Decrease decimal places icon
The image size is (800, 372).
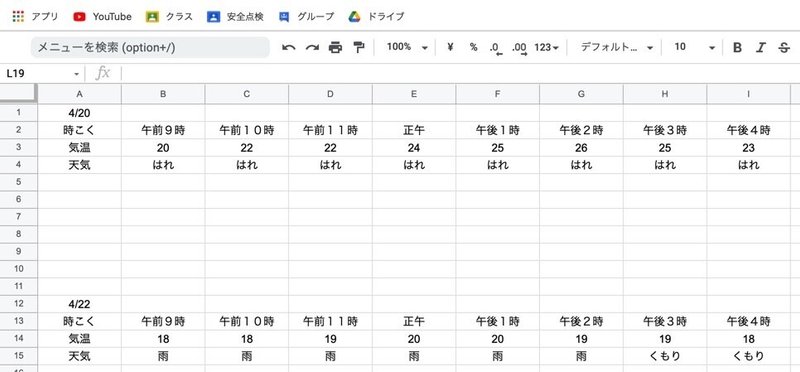point(495,48)
